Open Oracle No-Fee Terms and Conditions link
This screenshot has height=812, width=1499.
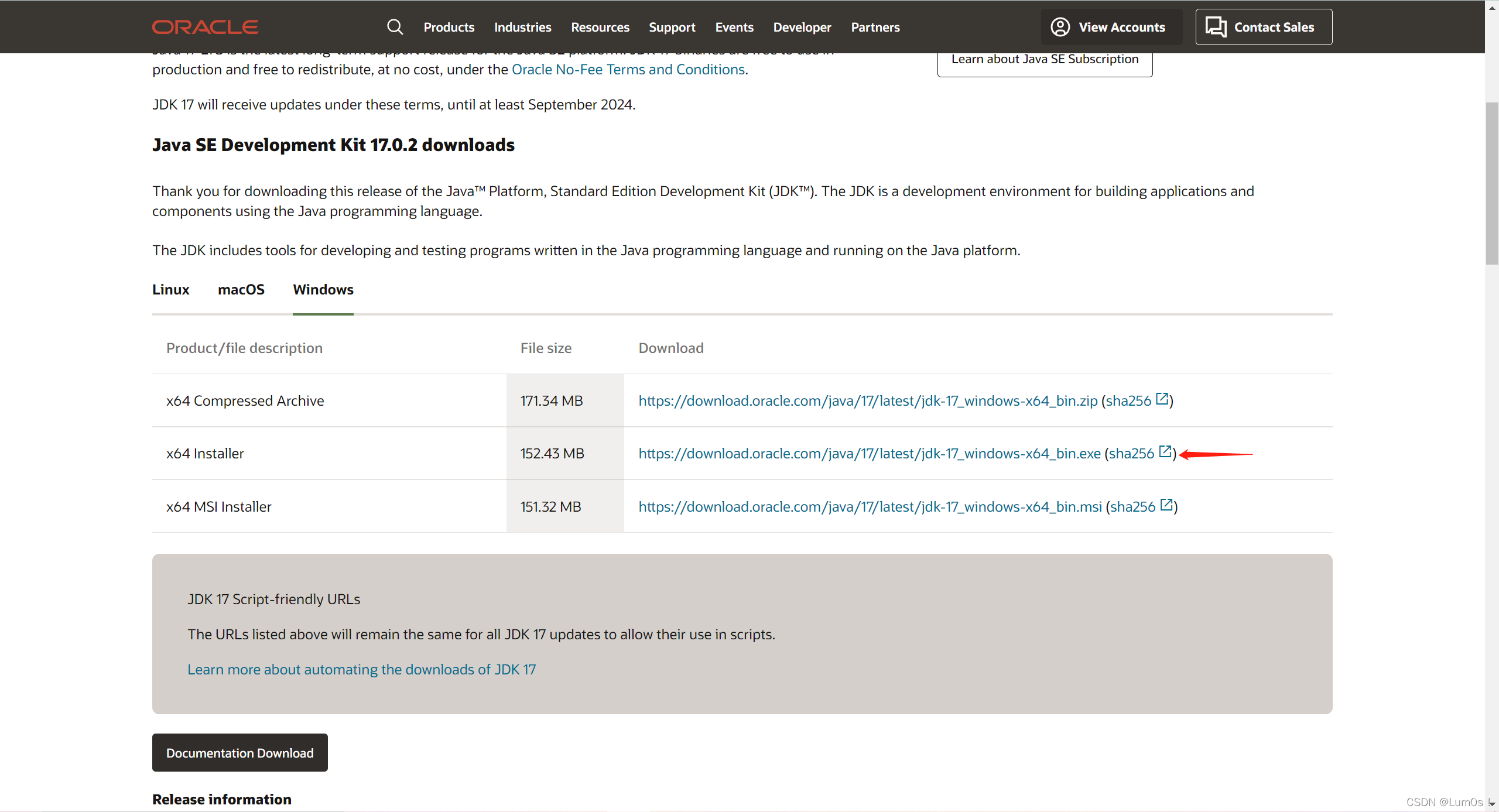[x=628, y=69]
